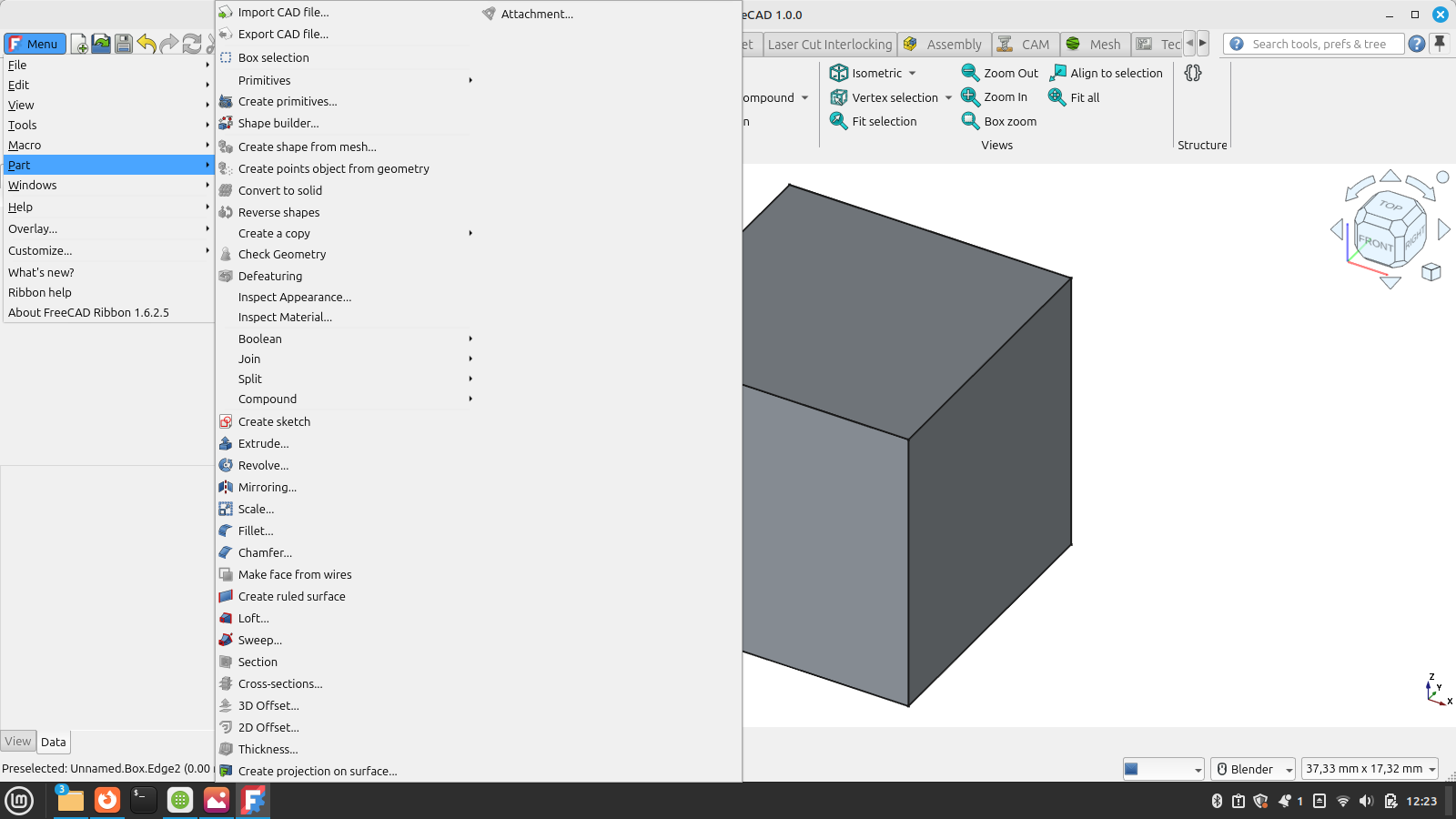
Task: Open What's new? entry
Action: pyautogui.click(x=41, y=272)
